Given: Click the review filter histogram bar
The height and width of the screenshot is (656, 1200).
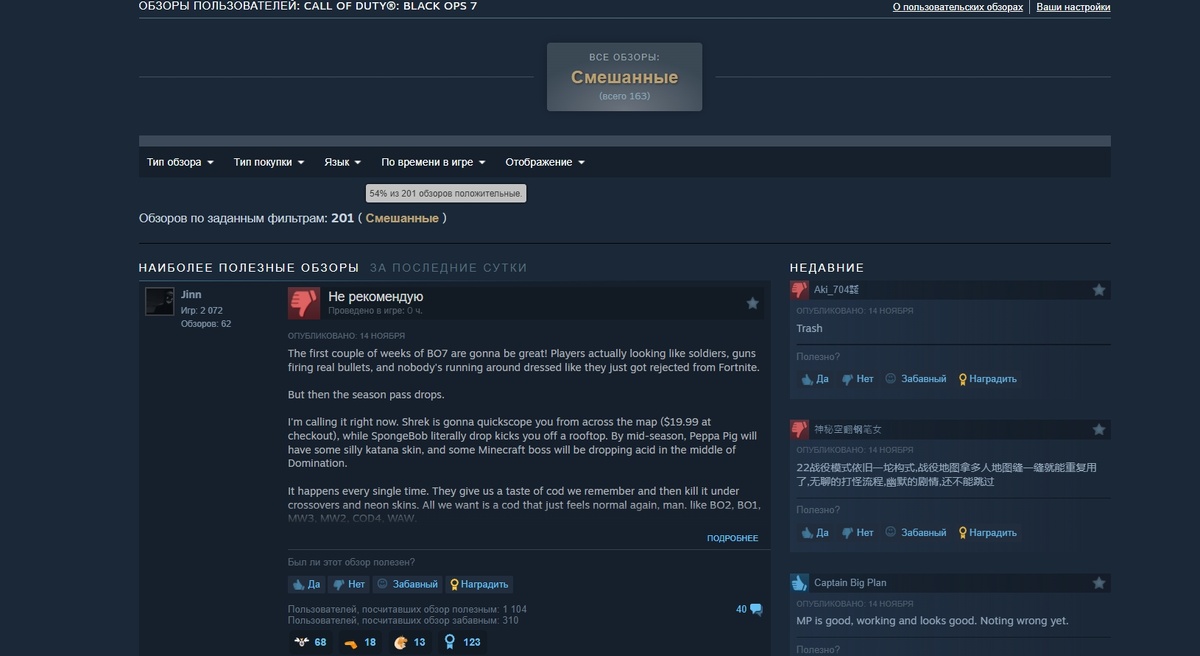Looking at the screenshot, I should pyautogui.click(x=624, y=141).
